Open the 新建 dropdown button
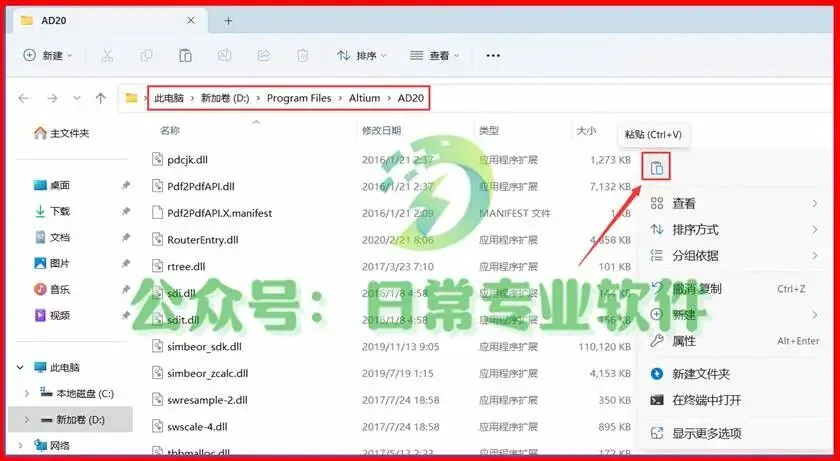 click(48, 55)
